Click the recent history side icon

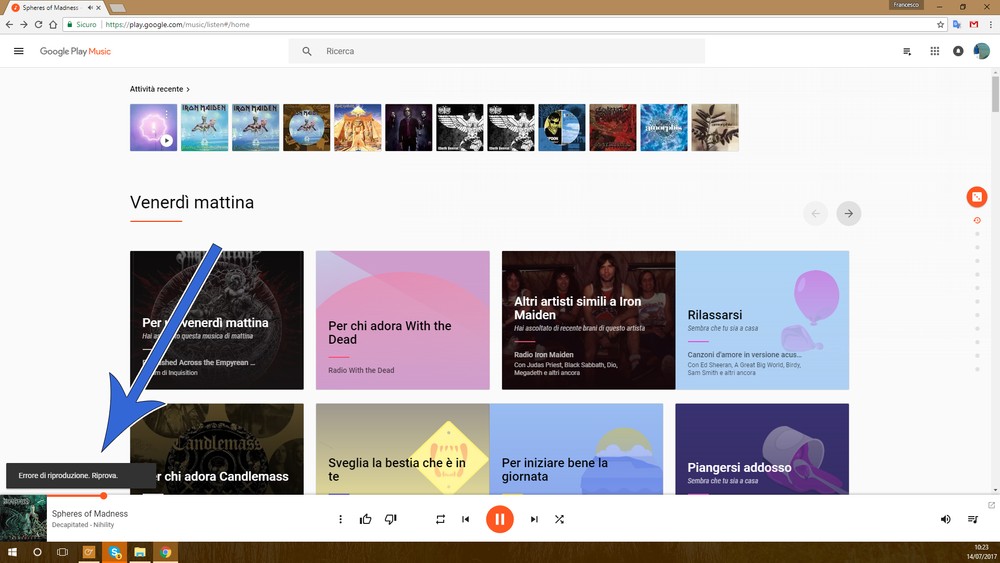click(x=977, y=221)
